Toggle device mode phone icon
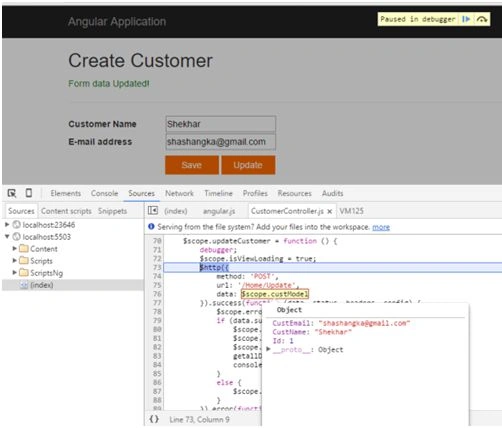This screenshot has width=502, height=428. click(29, 193)
